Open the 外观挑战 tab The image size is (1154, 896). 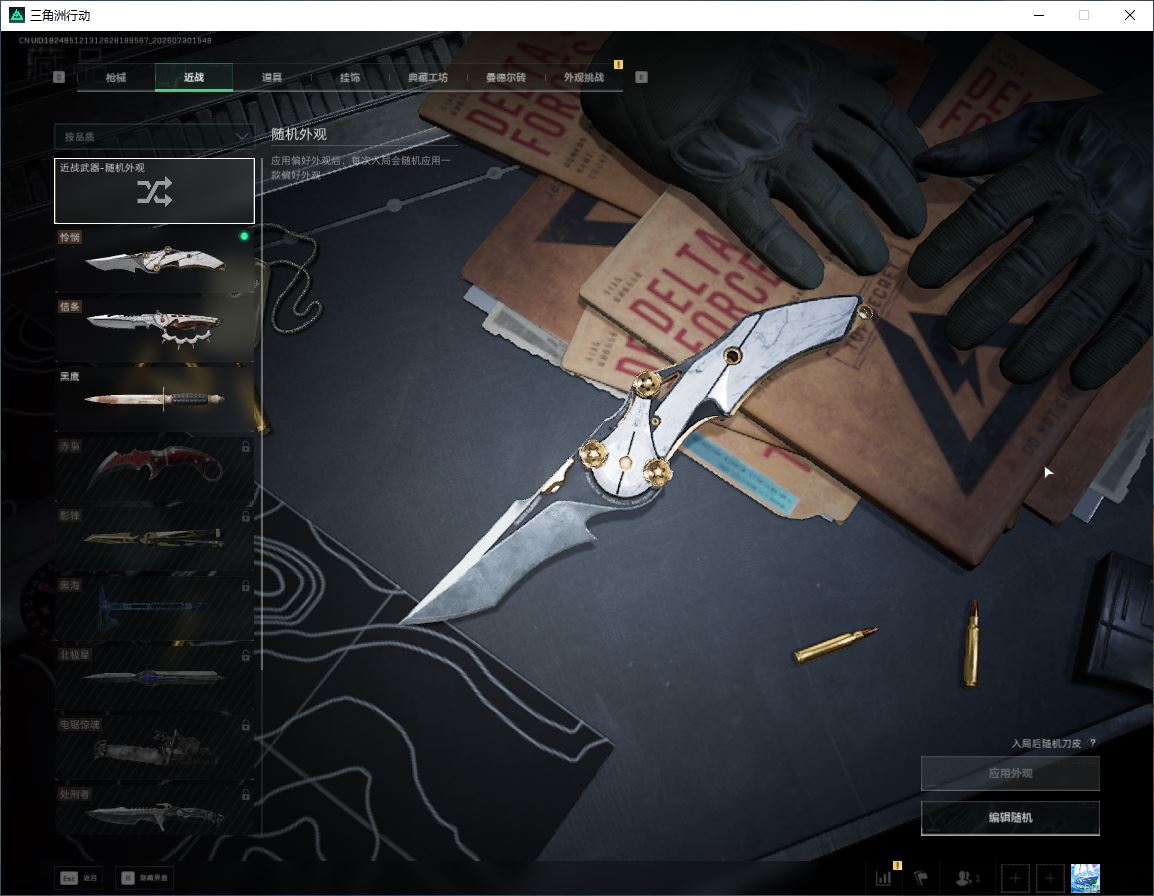584,77
